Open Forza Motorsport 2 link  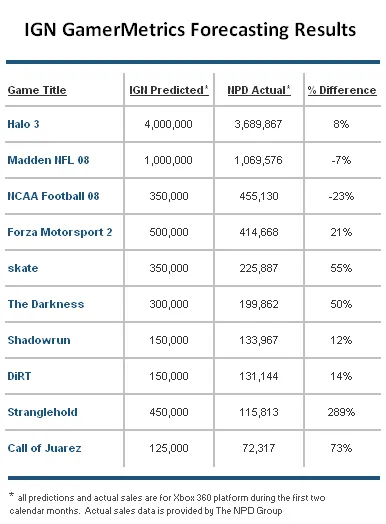coord(60,232)
